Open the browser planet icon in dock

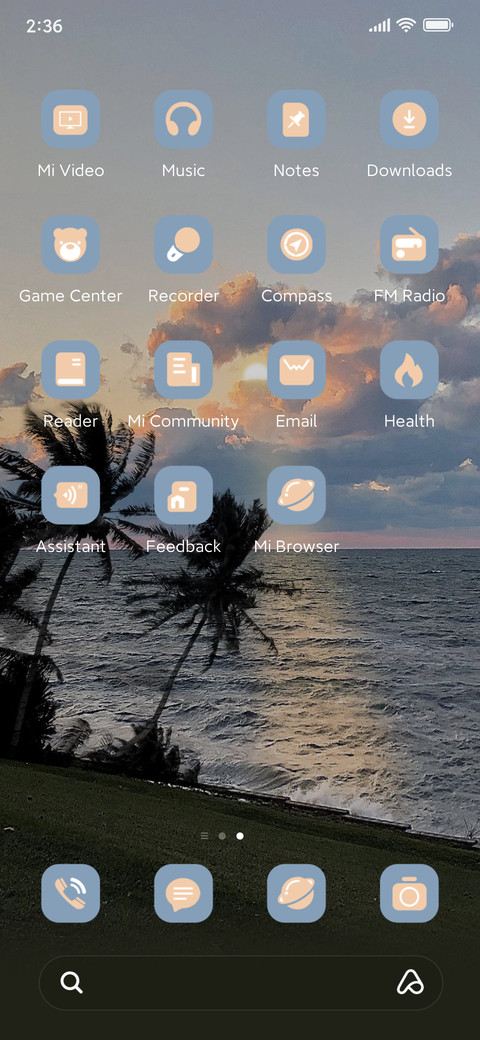[296, 893]
